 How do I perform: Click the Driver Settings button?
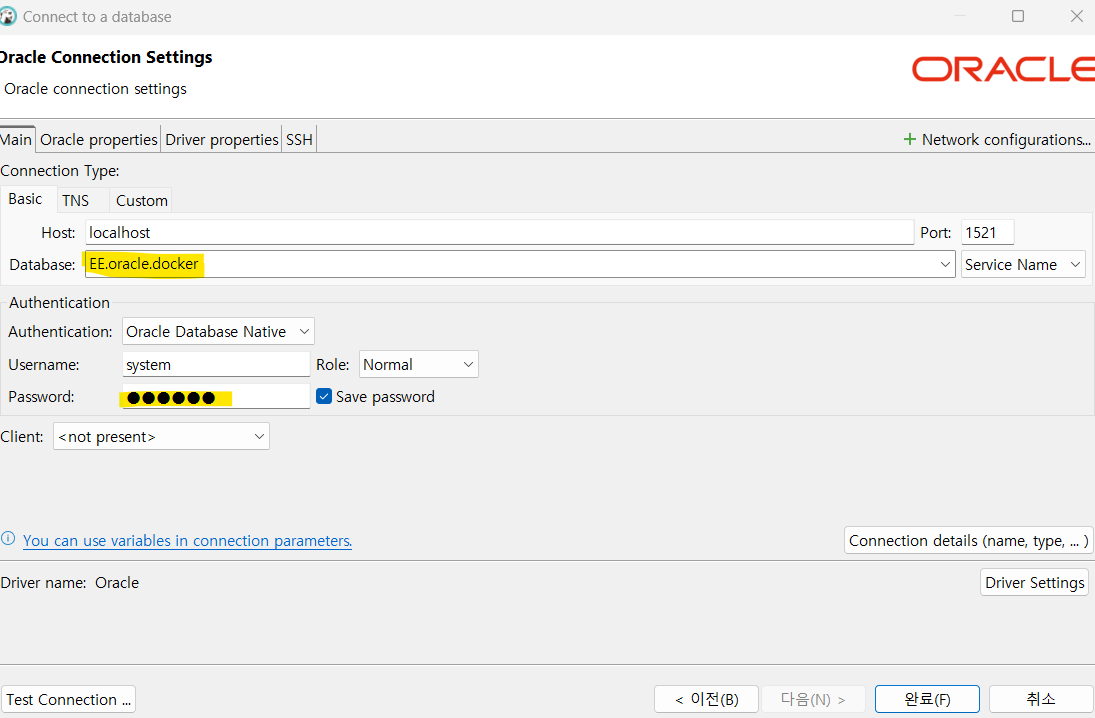[x=1034, y=583]
